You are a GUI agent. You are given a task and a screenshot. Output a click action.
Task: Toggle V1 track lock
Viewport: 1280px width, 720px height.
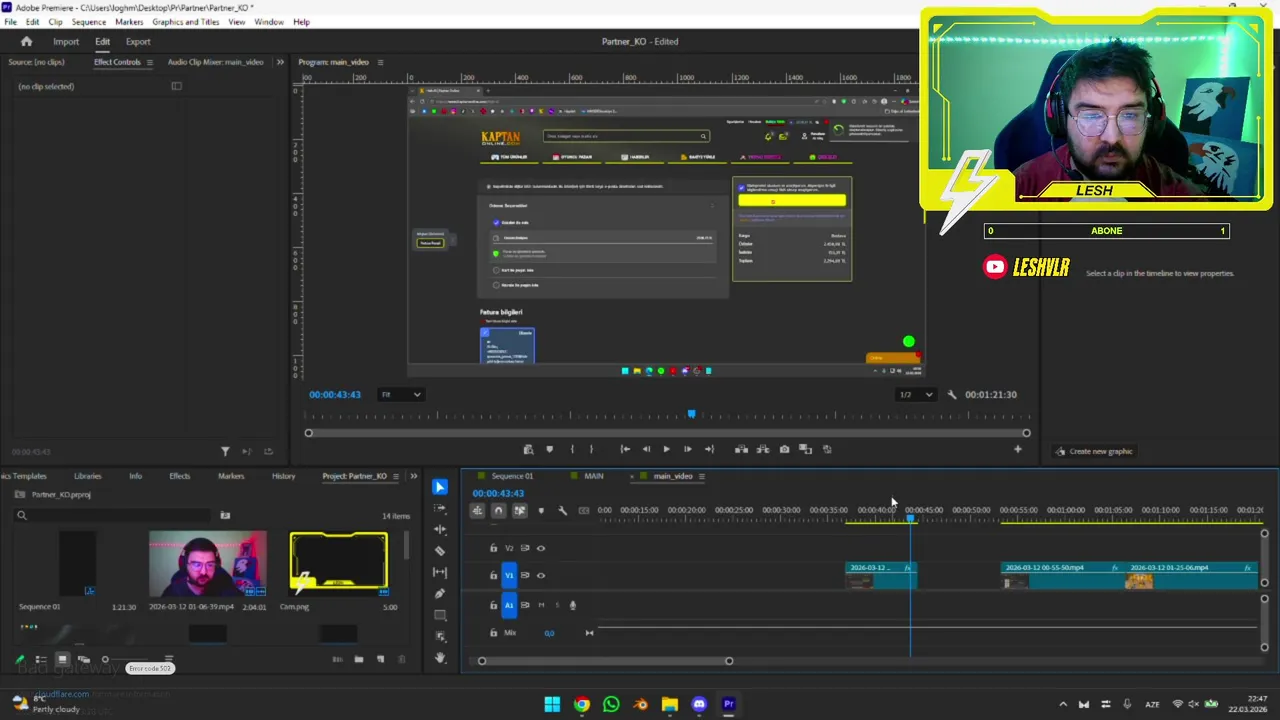[x=493, y=575]
